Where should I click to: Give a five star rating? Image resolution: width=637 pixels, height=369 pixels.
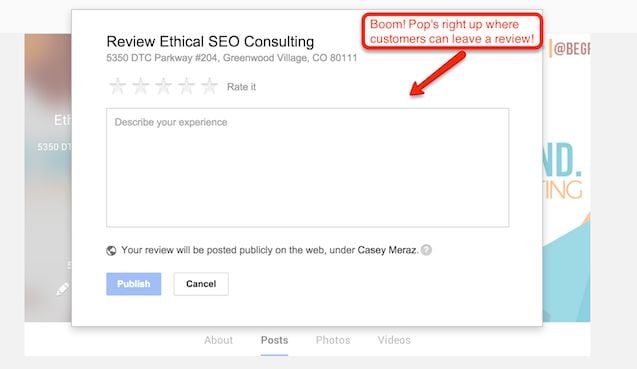click(x=210, y=86)
